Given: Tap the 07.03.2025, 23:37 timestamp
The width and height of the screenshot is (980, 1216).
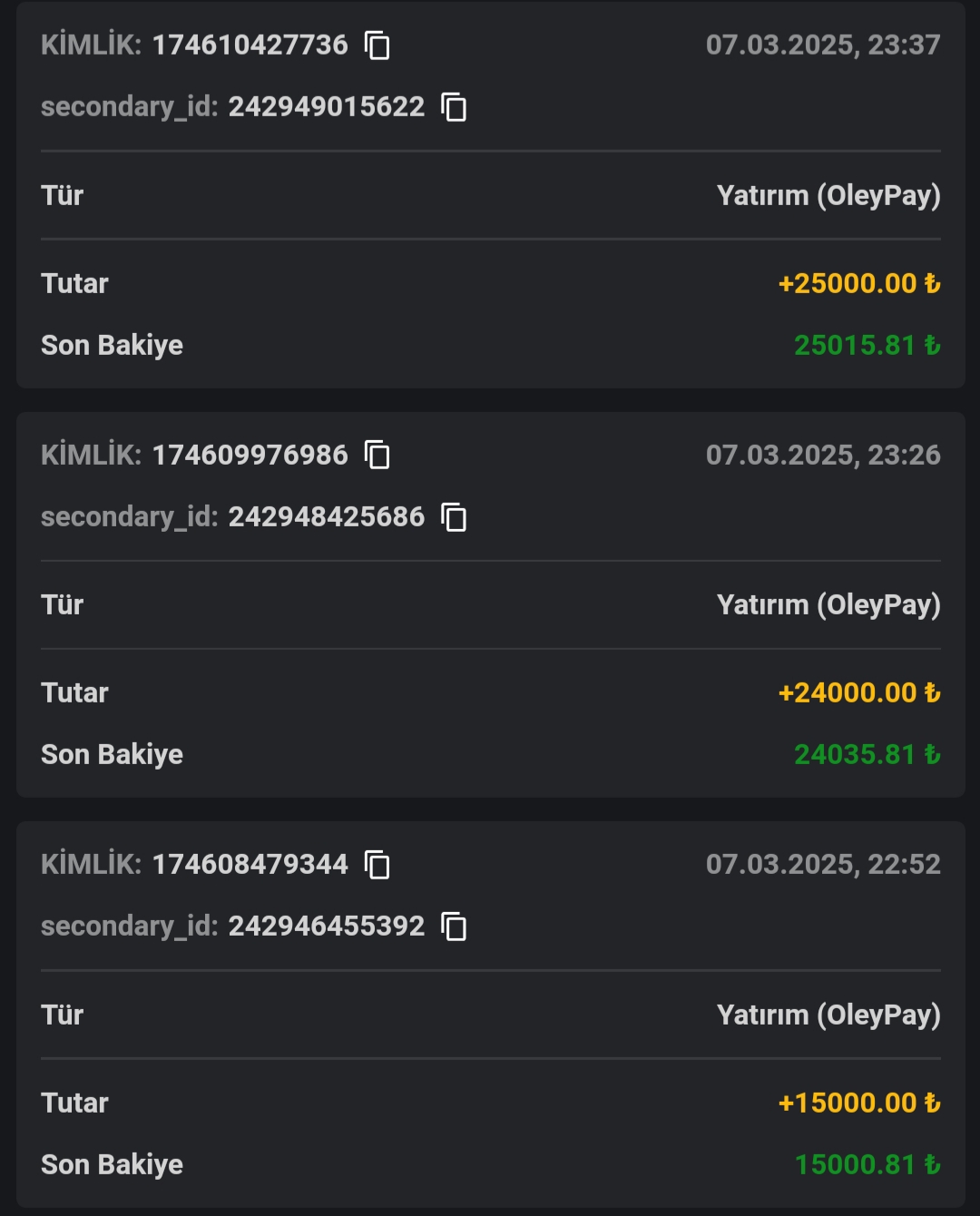Looking at the screenshot, I should click(823, 44).
